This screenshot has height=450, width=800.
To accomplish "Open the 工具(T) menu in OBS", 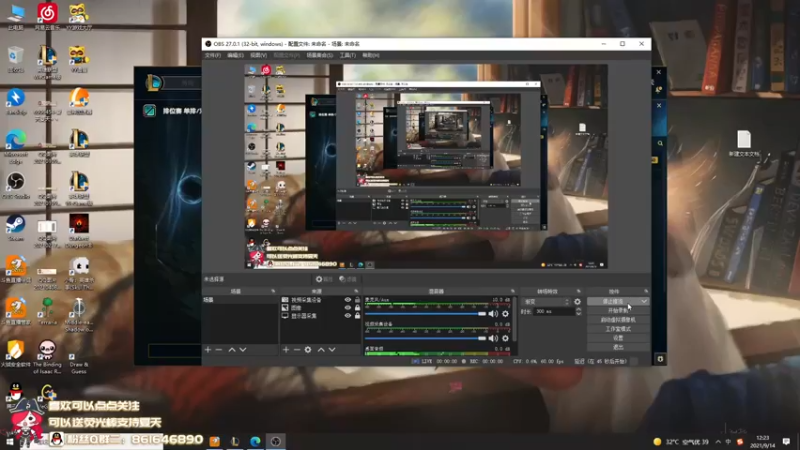I will point(347,55).
